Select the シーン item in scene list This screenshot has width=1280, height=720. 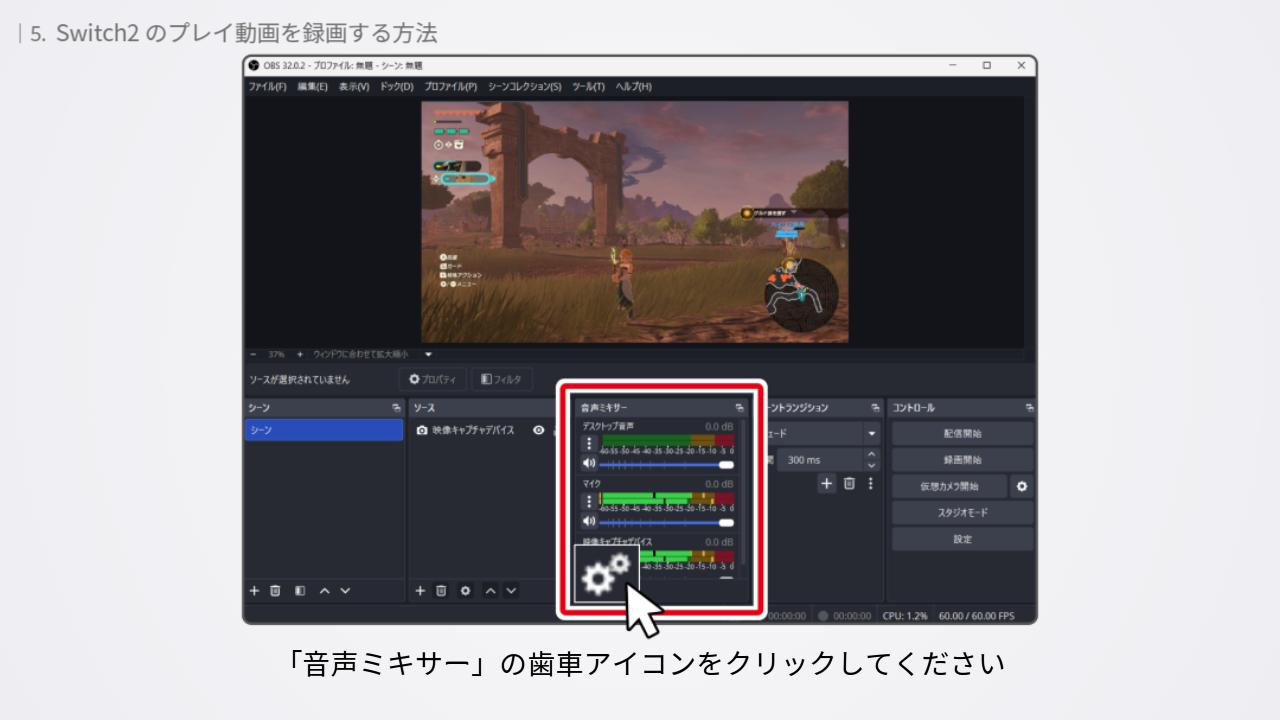tap(323, 430)
